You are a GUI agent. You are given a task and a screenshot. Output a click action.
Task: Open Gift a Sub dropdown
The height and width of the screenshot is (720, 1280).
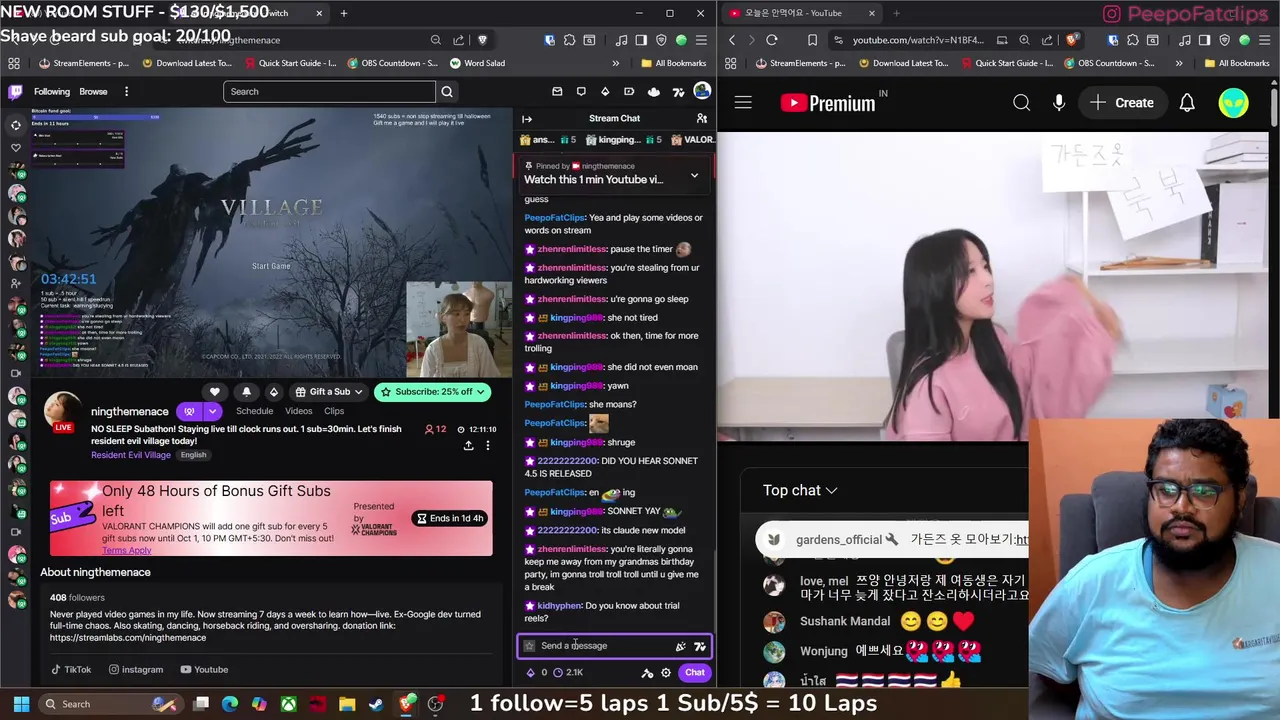tap(329, 392)
